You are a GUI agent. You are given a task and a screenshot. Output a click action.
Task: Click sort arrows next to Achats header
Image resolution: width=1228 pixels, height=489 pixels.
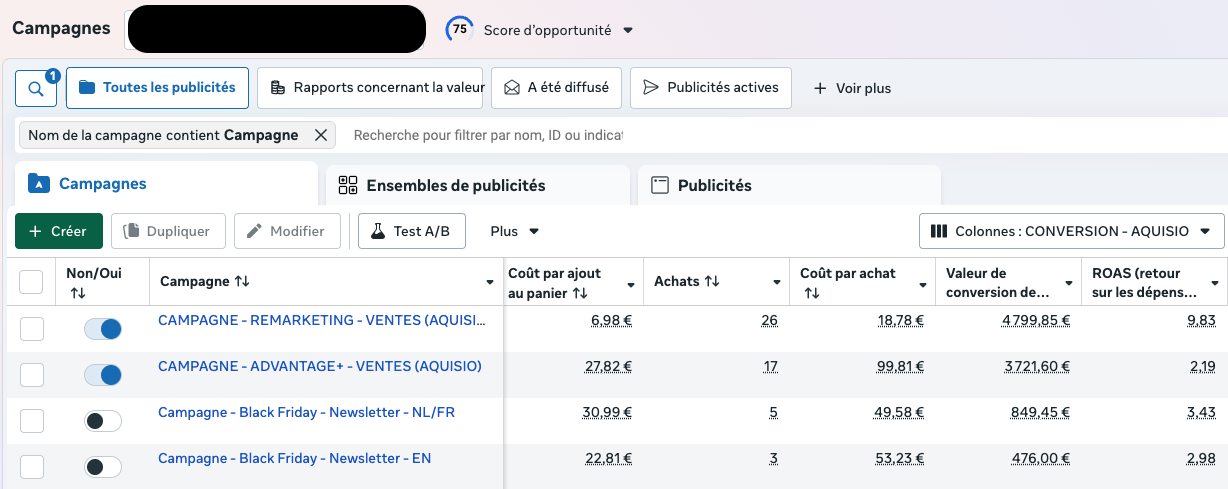712,282
